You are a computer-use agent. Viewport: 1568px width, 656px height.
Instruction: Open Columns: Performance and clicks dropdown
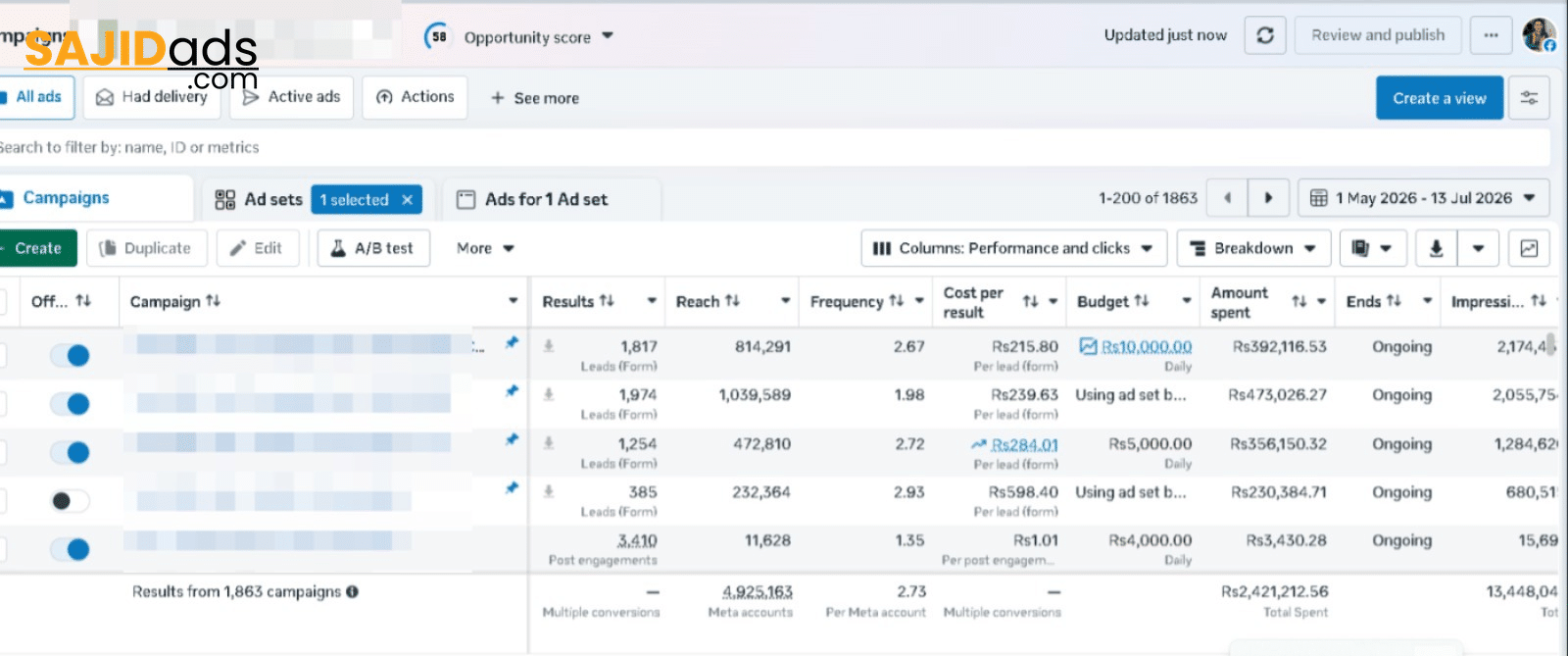click(1013, 248)
